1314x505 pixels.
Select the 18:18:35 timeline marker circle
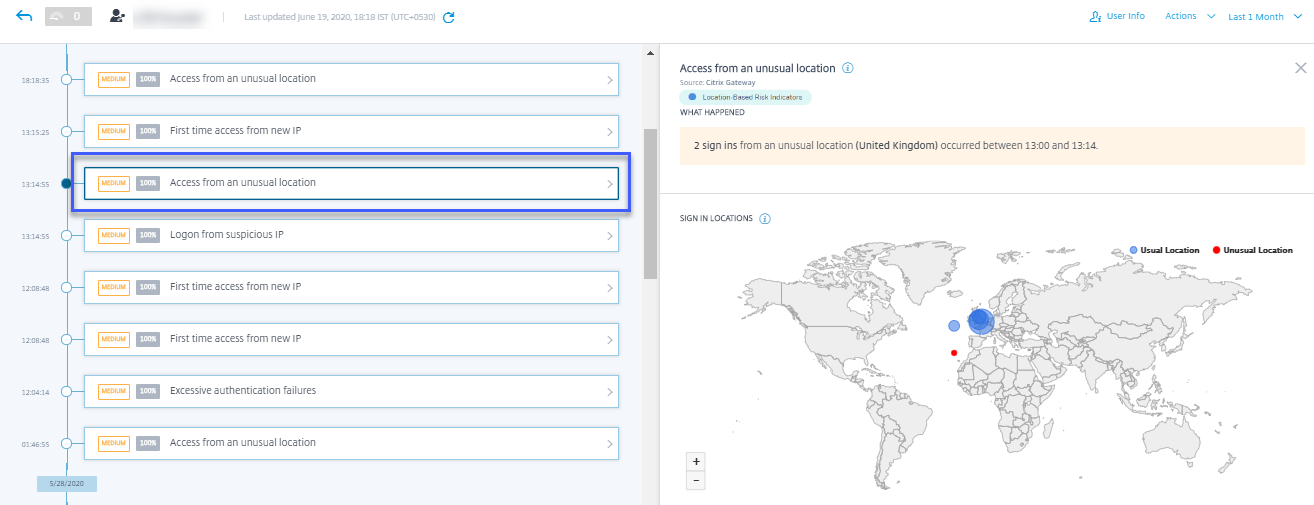(x=66, y=79)
